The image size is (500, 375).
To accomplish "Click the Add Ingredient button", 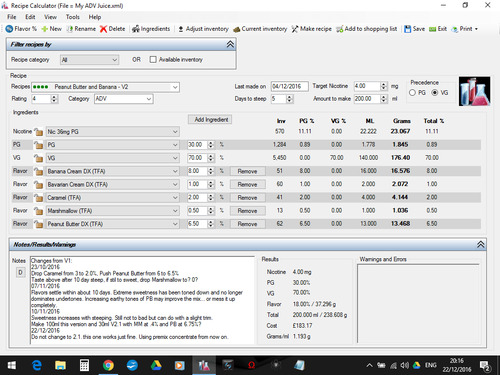I will (211, 120).
